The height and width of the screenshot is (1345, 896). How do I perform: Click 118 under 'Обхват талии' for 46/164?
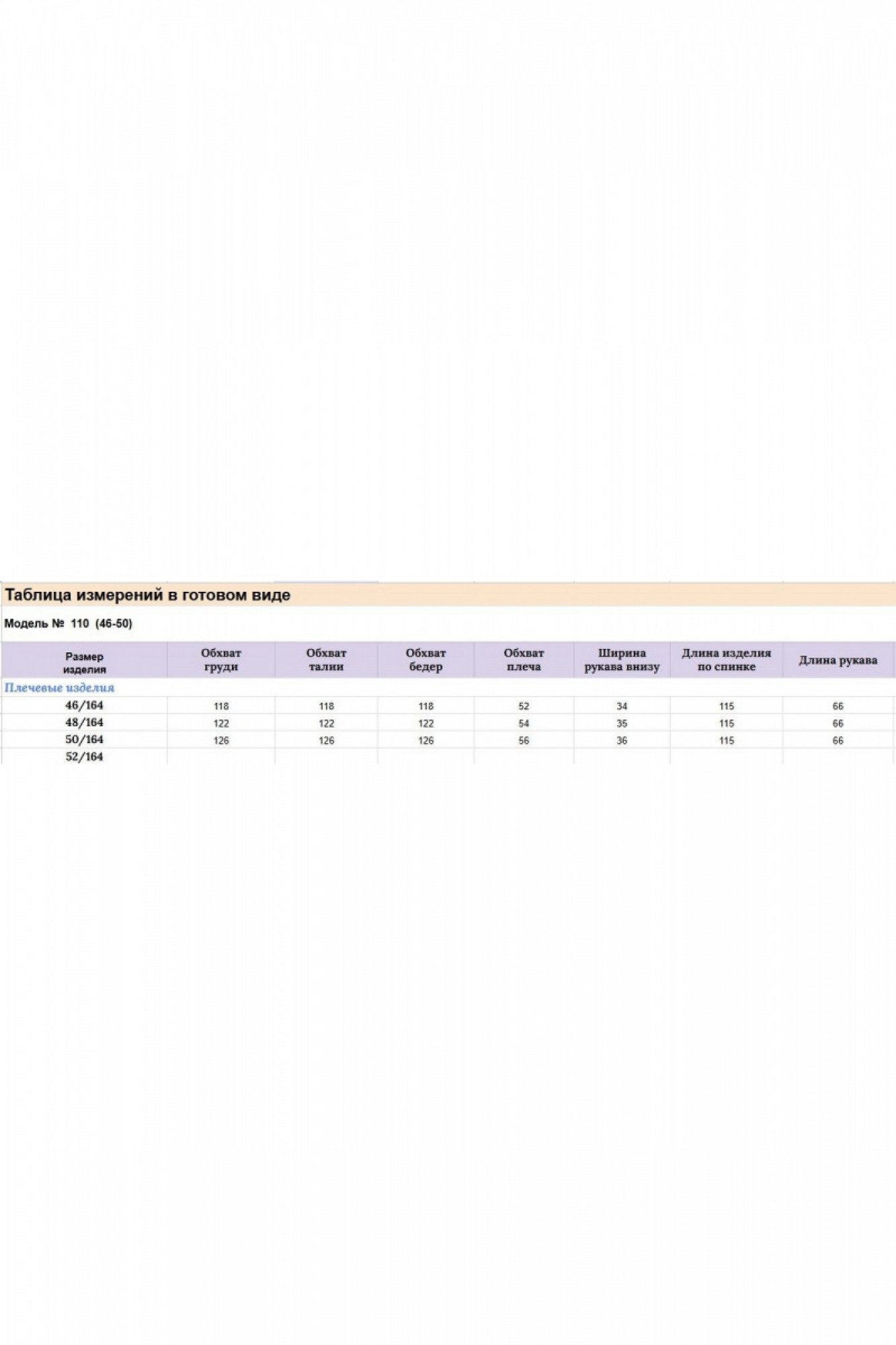pos(327,707)
